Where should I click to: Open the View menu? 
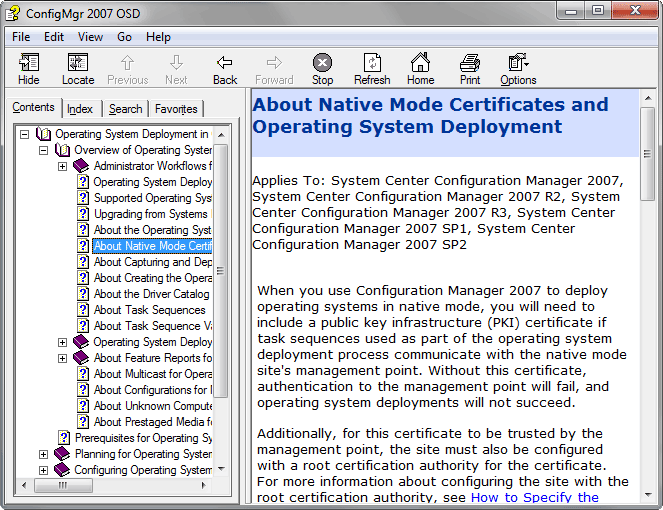(90, 37)
